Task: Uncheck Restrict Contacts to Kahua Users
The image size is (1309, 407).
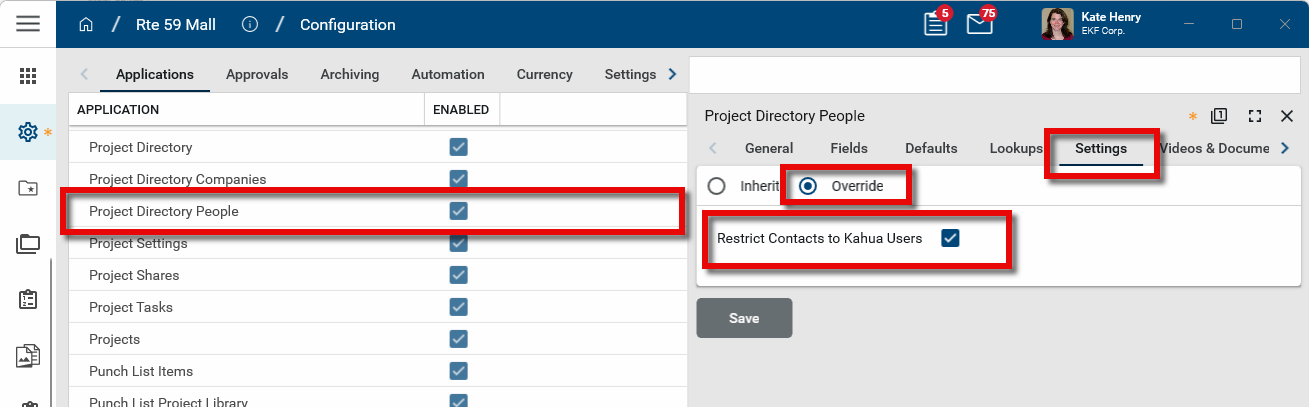Action: (950, 238)
